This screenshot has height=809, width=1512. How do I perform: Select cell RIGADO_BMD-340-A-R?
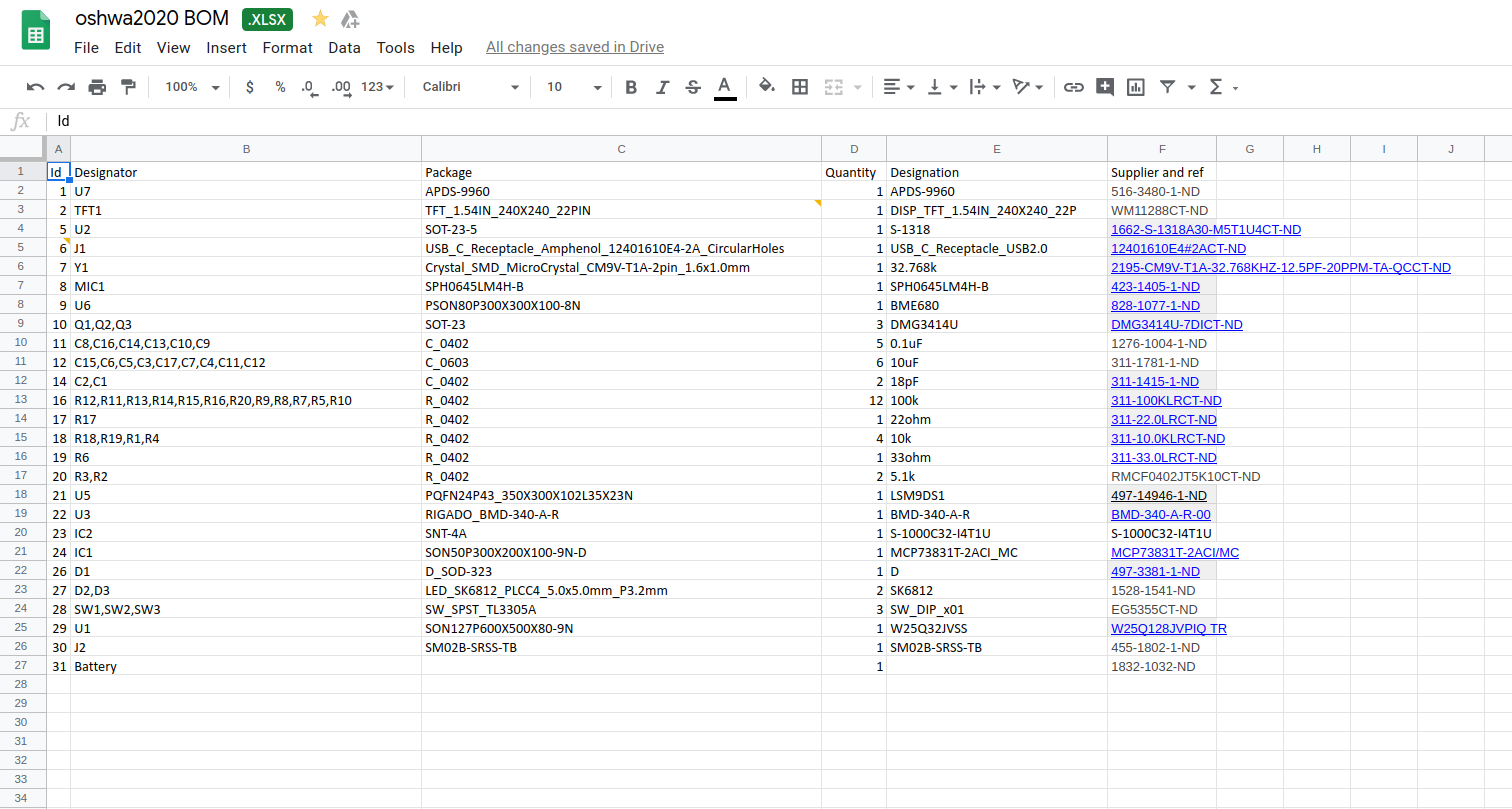click(621, 514)
